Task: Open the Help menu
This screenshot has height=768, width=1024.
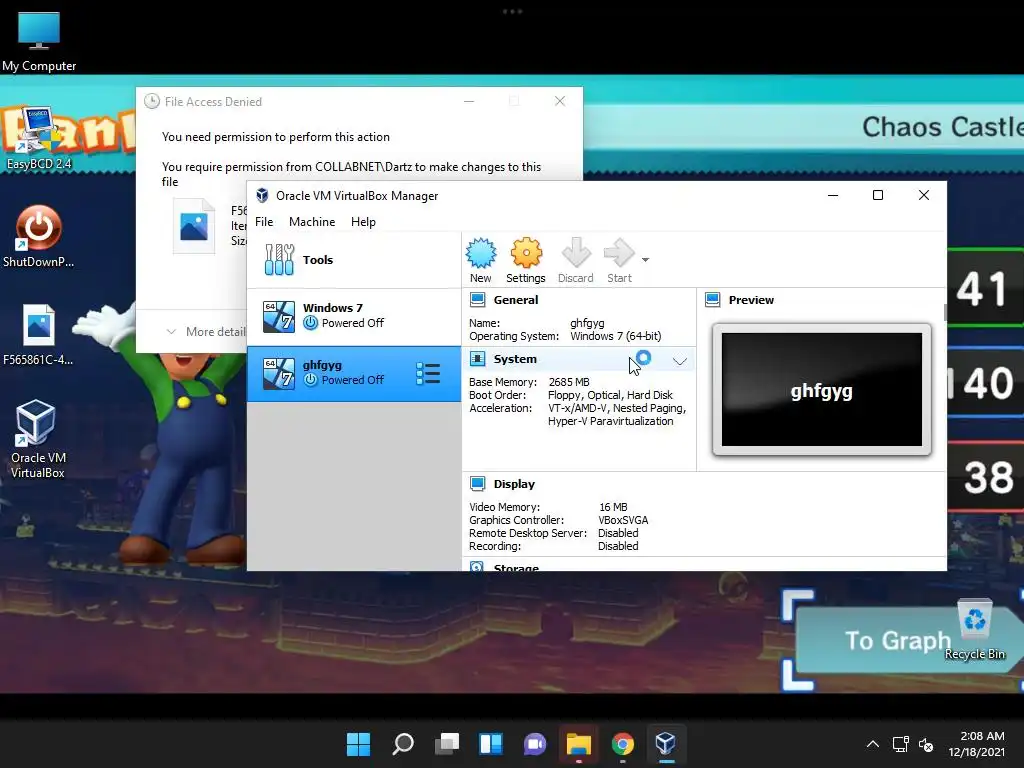Action: [x=363, y=222]
